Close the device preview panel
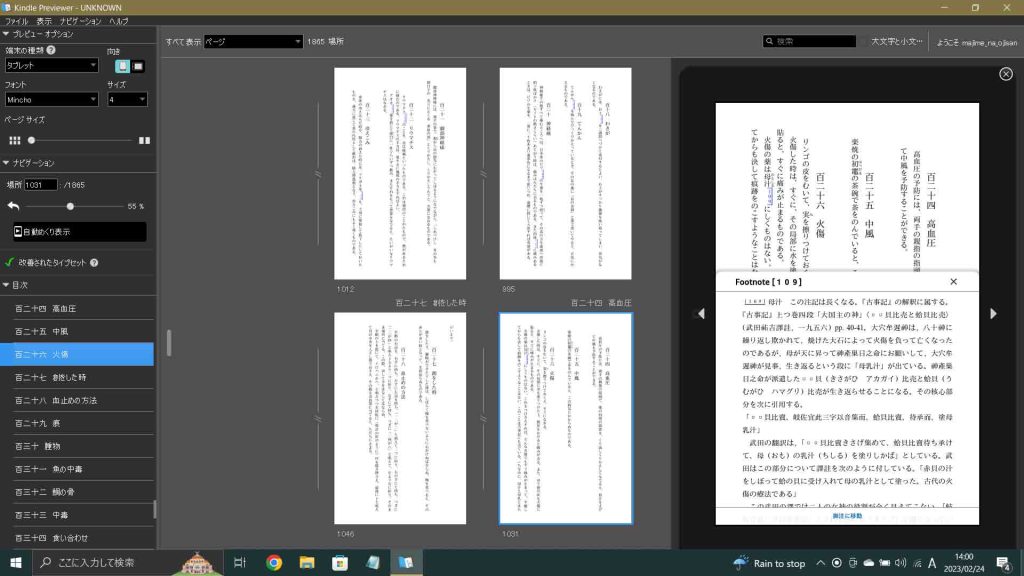Viewport: 1024px width, 576px height. (x=1006, y=74)
